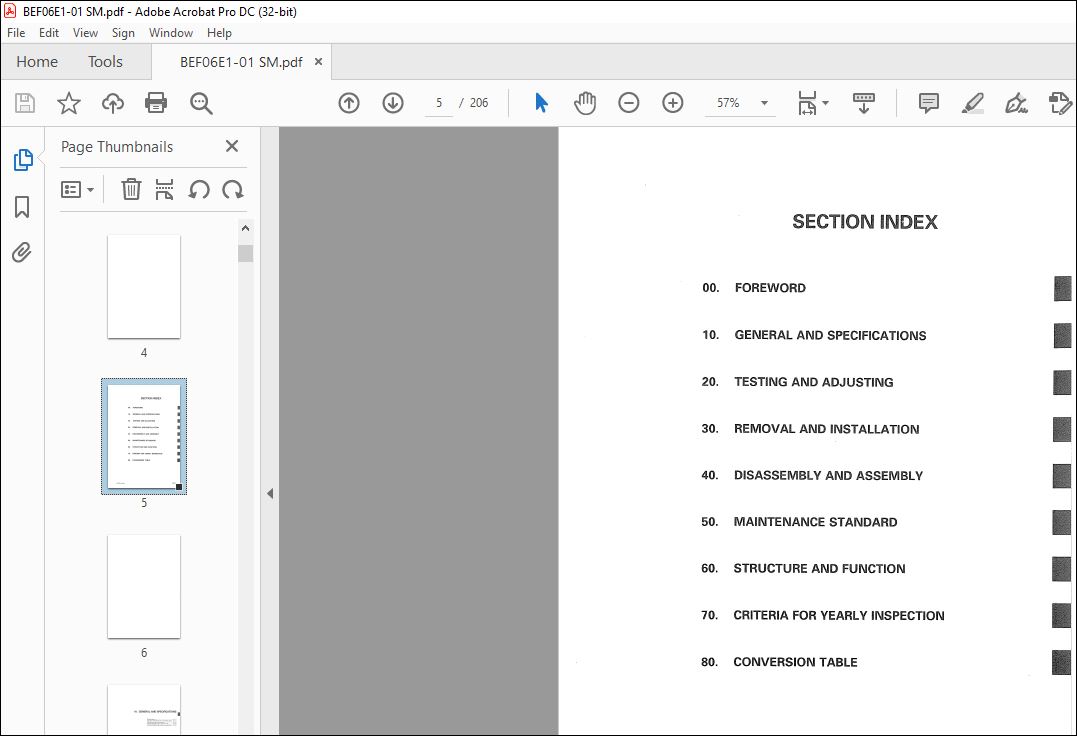The height and width of the screenshot is (736, 1077).
Task: Click the page number input field
Action: click(439, 103)
